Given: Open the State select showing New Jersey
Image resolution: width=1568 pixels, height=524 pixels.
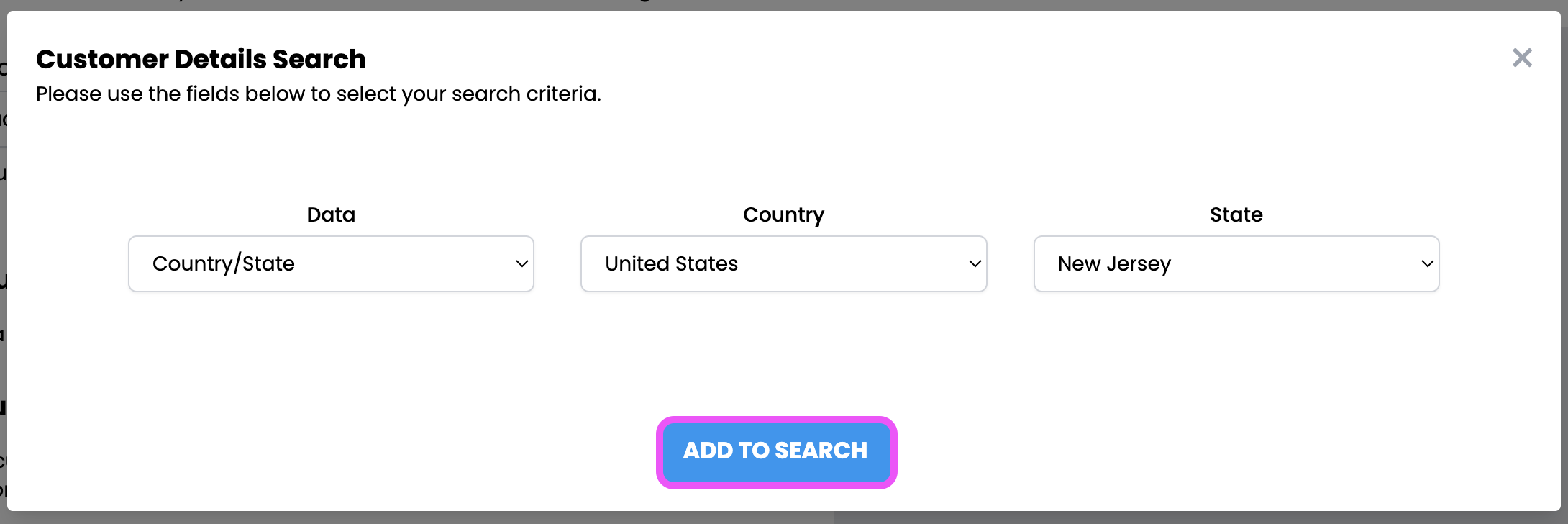Looking at the screenshot, I should pyautogui.click(x=1236, y=264).
